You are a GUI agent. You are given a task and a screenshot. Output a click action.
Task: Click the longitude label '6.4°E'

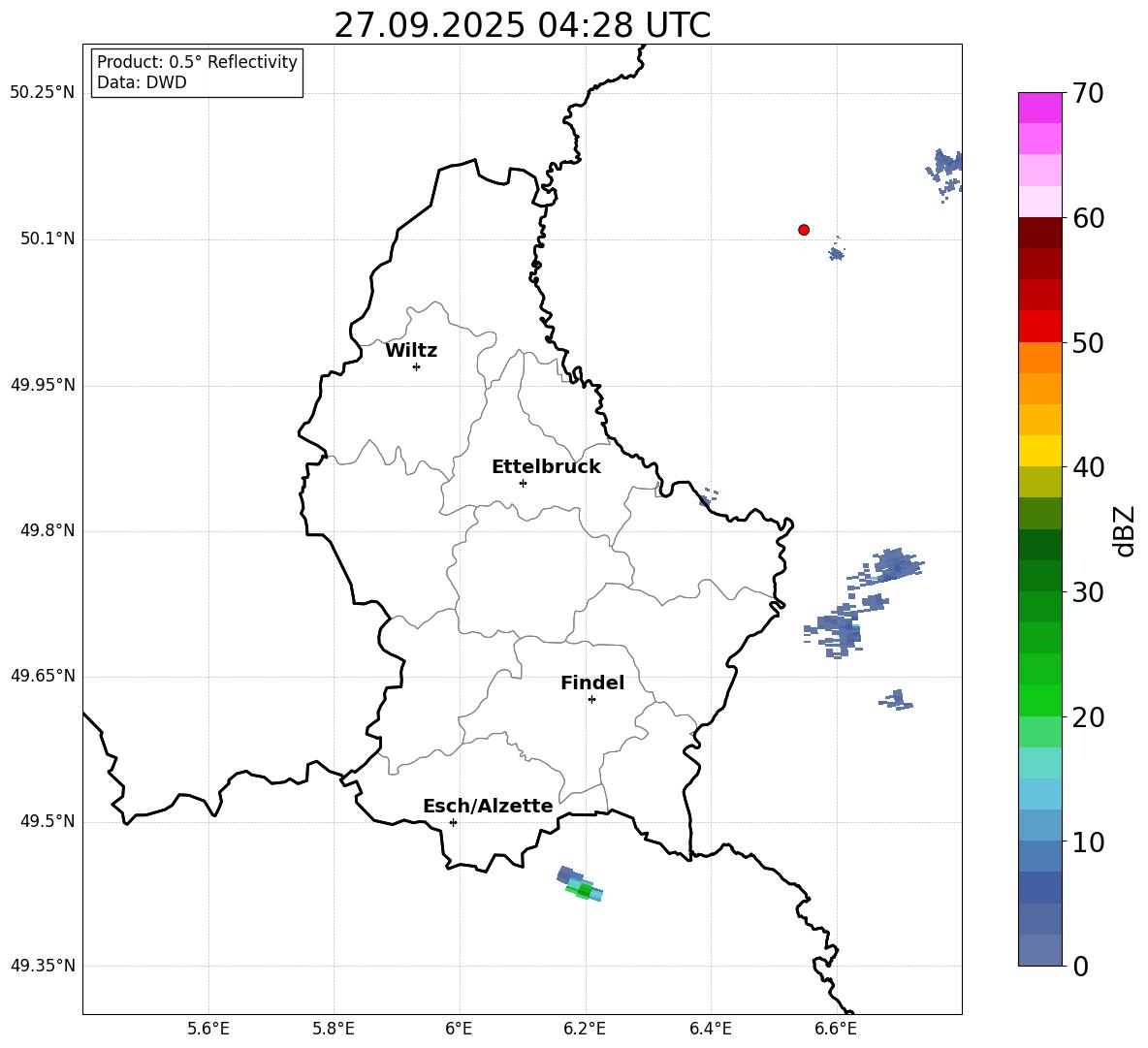point(710,1029)
